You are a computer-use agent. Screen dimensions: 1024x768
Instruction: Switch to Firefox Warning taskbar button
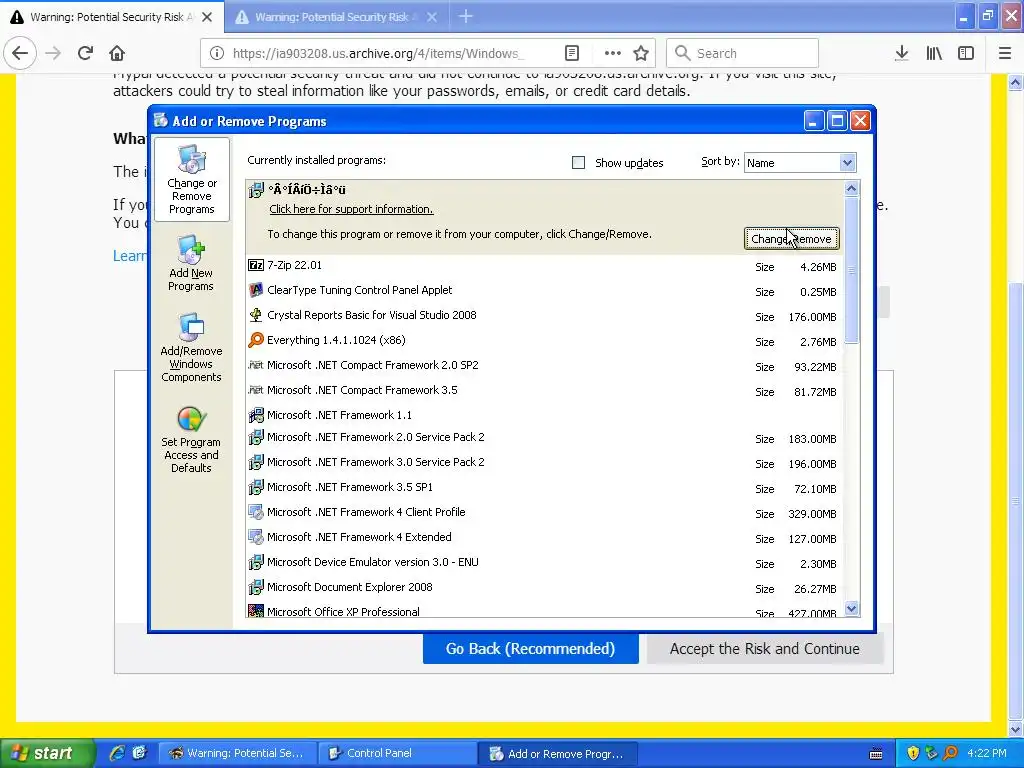[238, 753]
